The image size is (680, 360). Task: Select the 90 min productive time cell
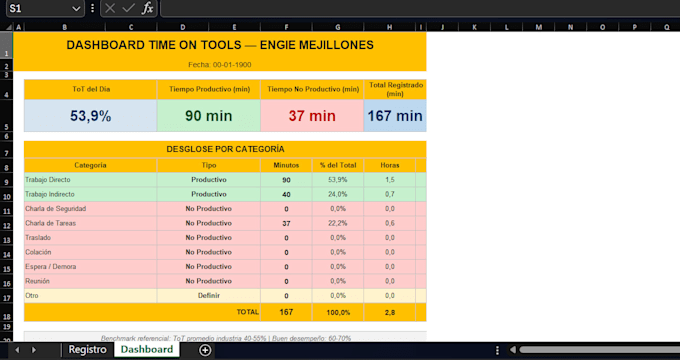[209, 116]
